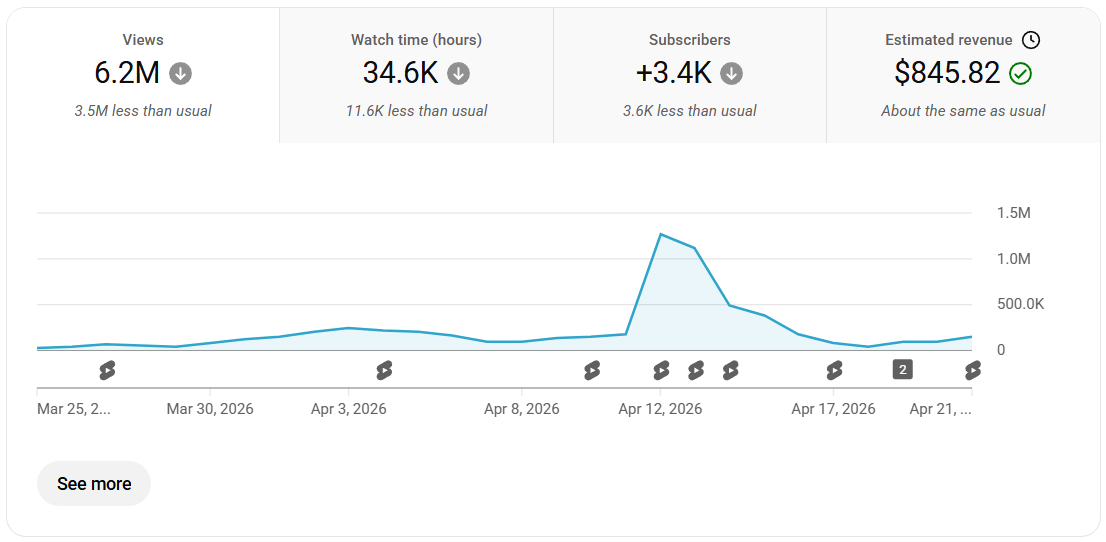The width and height of the screenshot is (1106, 542).
Task: Click the Shorts marker near Mar 25
Action: coord(107,370)
